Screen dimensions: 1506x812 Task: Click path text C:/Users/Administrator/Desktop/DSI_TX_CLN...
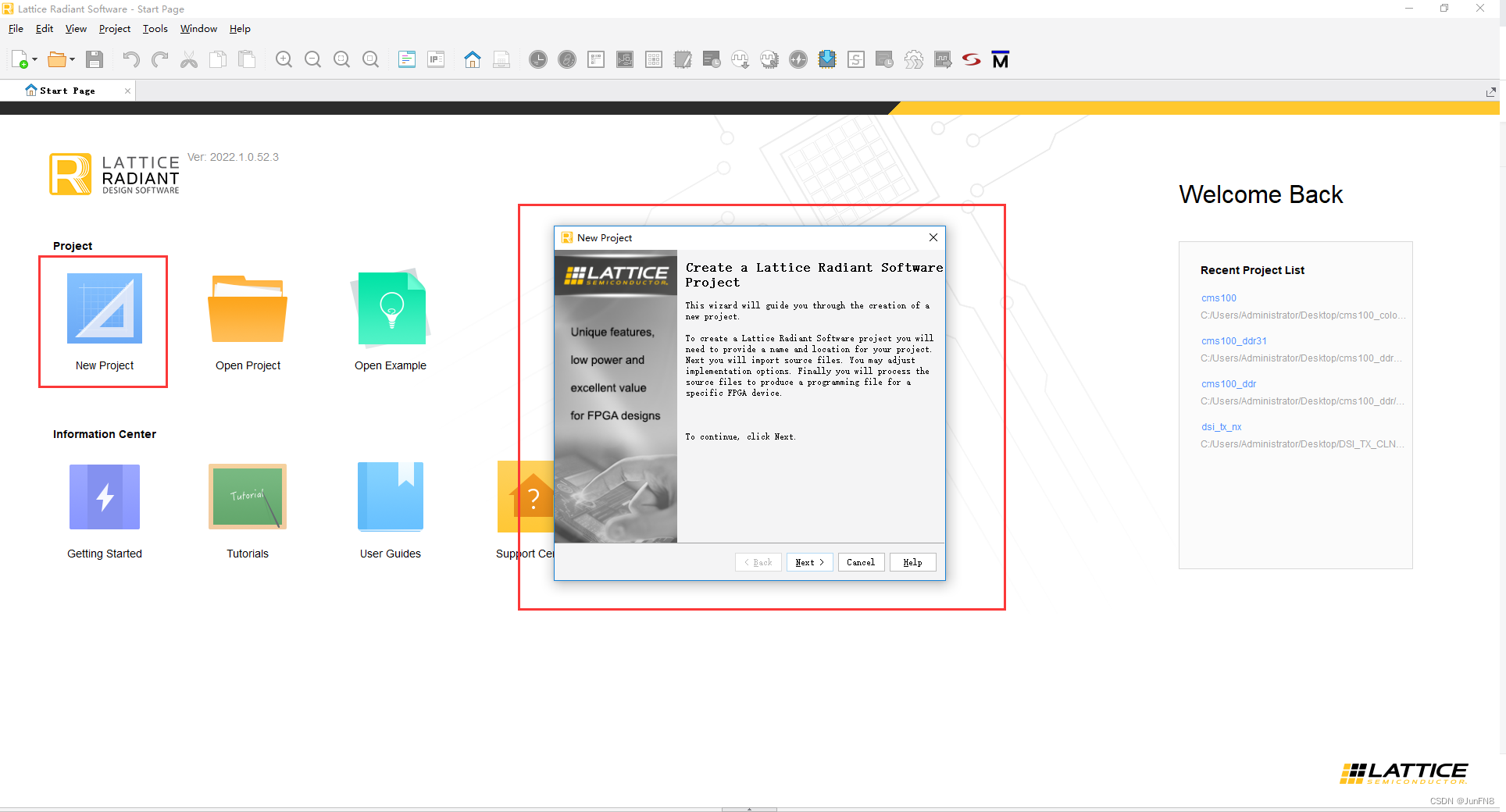[x=1302, y=444]
